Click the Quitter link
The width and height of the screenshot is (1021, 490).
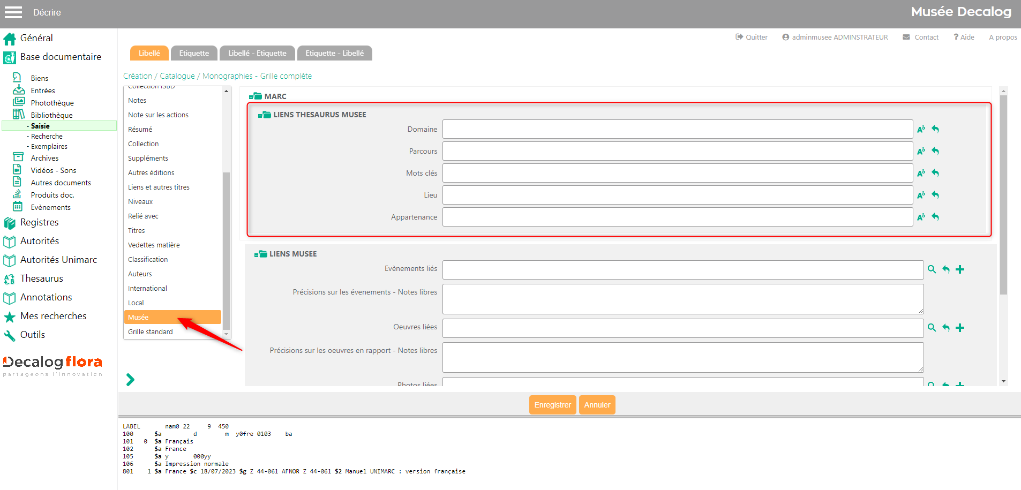pyautogui.click(x=751, y=37)
